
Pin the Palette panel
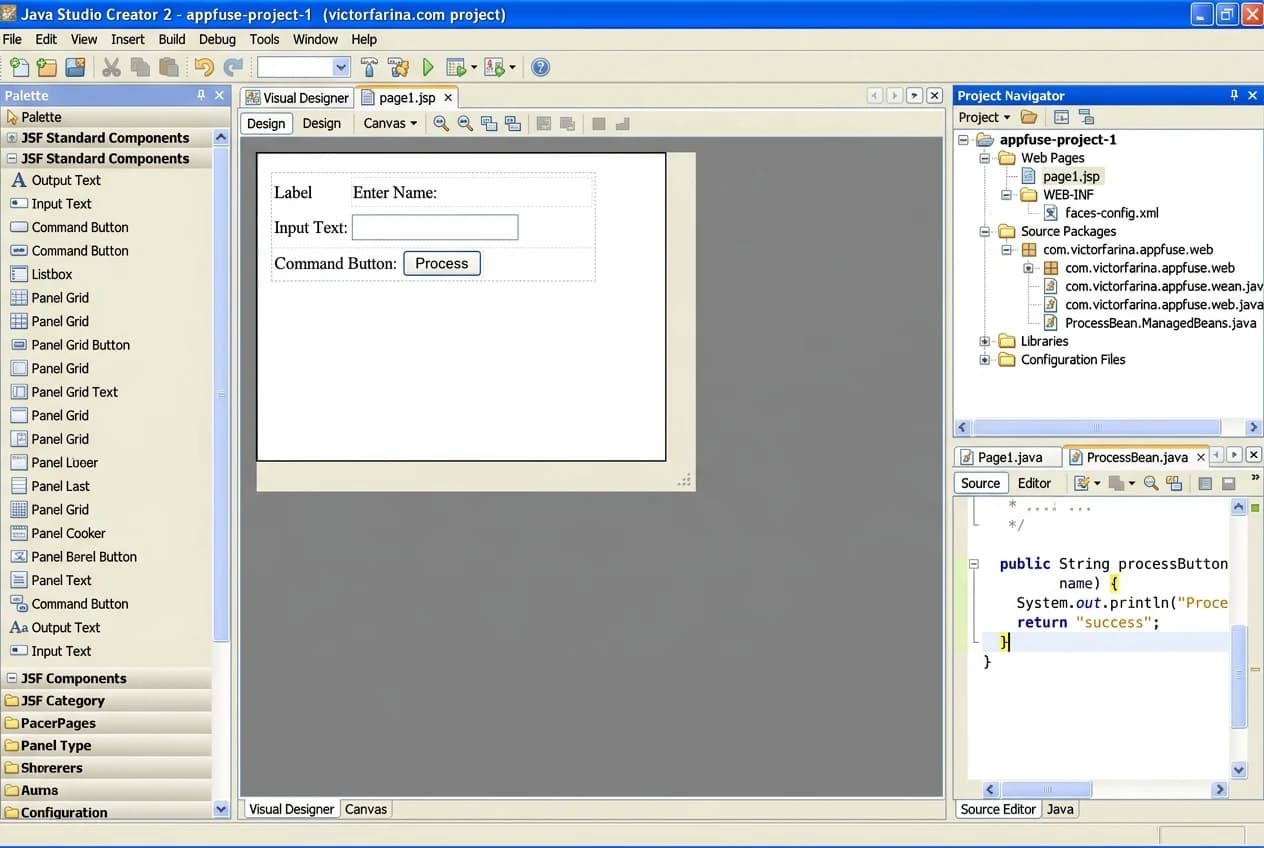point(201,95)
